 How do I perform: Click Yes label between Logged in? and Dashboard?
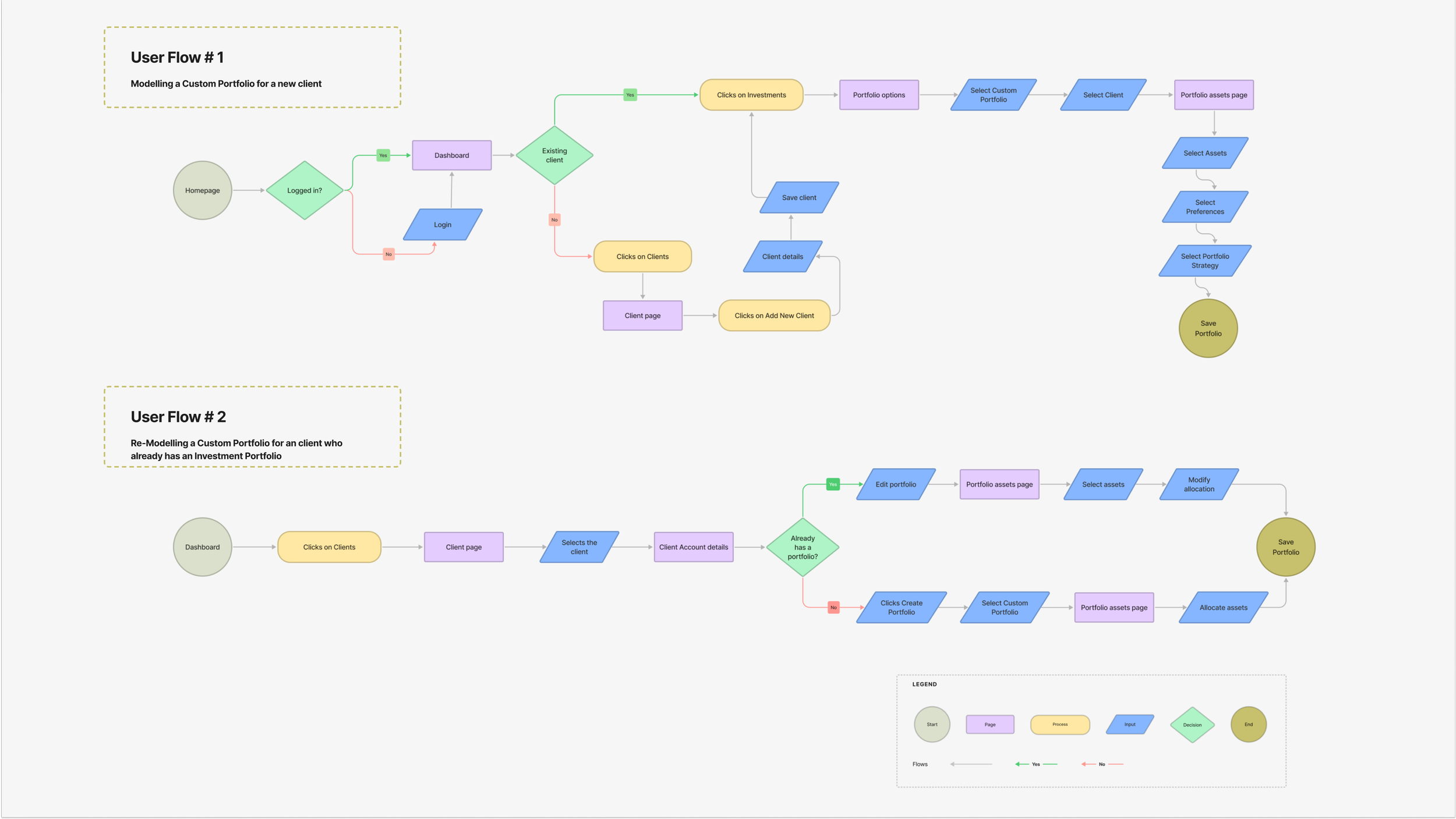pos(383,155)
